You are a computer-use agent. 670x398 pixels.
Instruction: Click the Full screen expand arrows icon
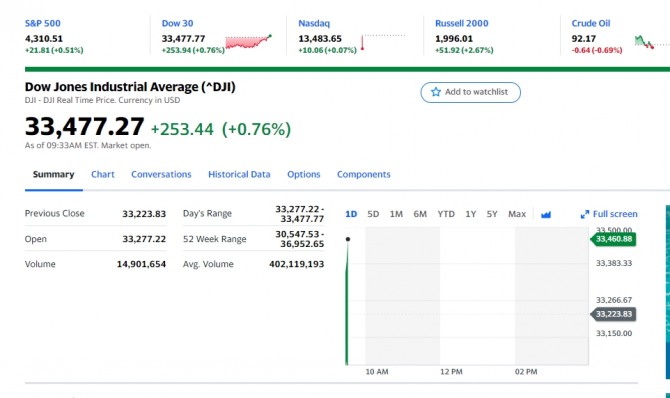[x=585, y=214]
